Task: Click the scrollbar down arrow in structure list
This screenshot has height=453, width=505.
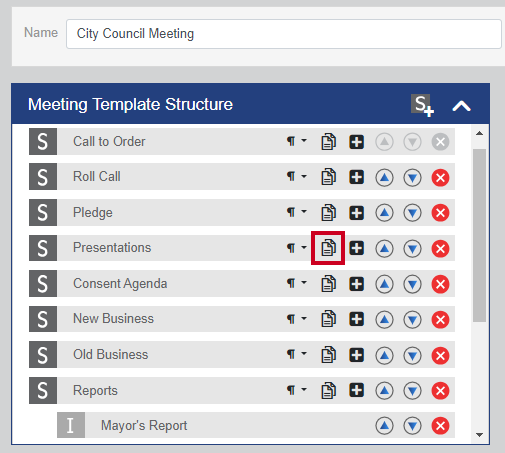Action: [x=480, y=435]
